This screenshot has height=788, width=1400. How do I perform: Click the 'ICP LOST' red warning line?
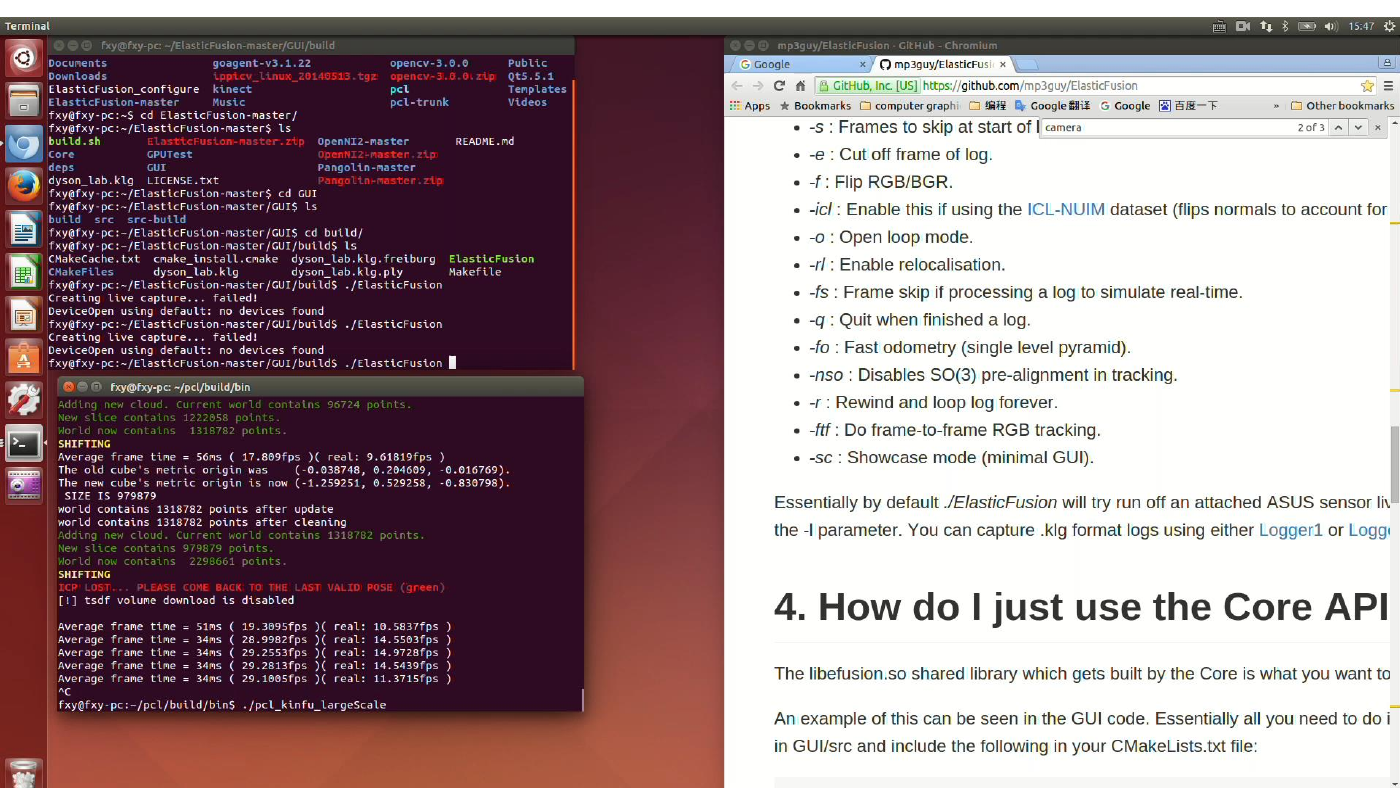click(251, 588)
